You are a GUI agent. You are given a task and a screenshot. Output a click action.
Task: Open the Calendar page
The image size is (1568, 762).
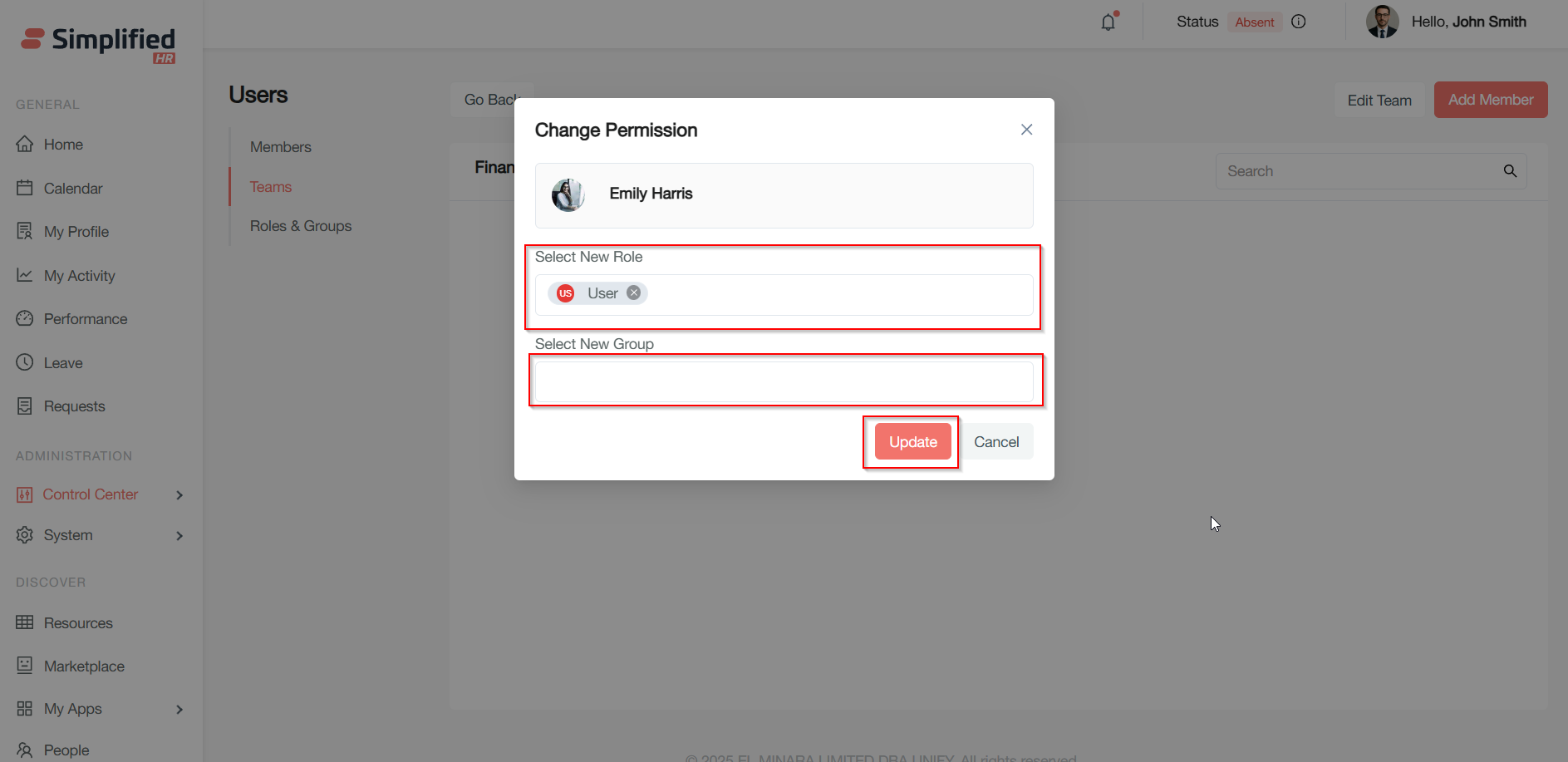click(73, 189)
